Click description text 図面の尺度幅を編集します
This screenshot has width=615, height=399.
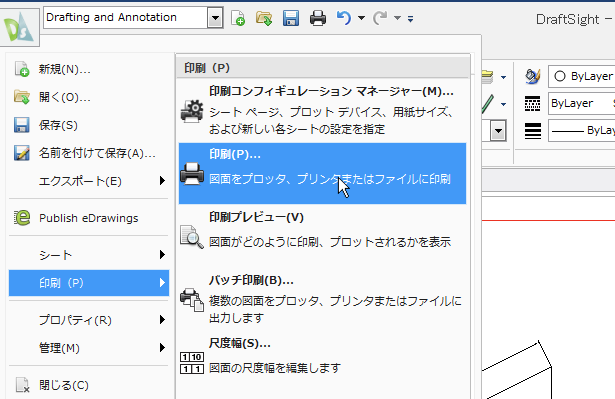click(275, 368)
